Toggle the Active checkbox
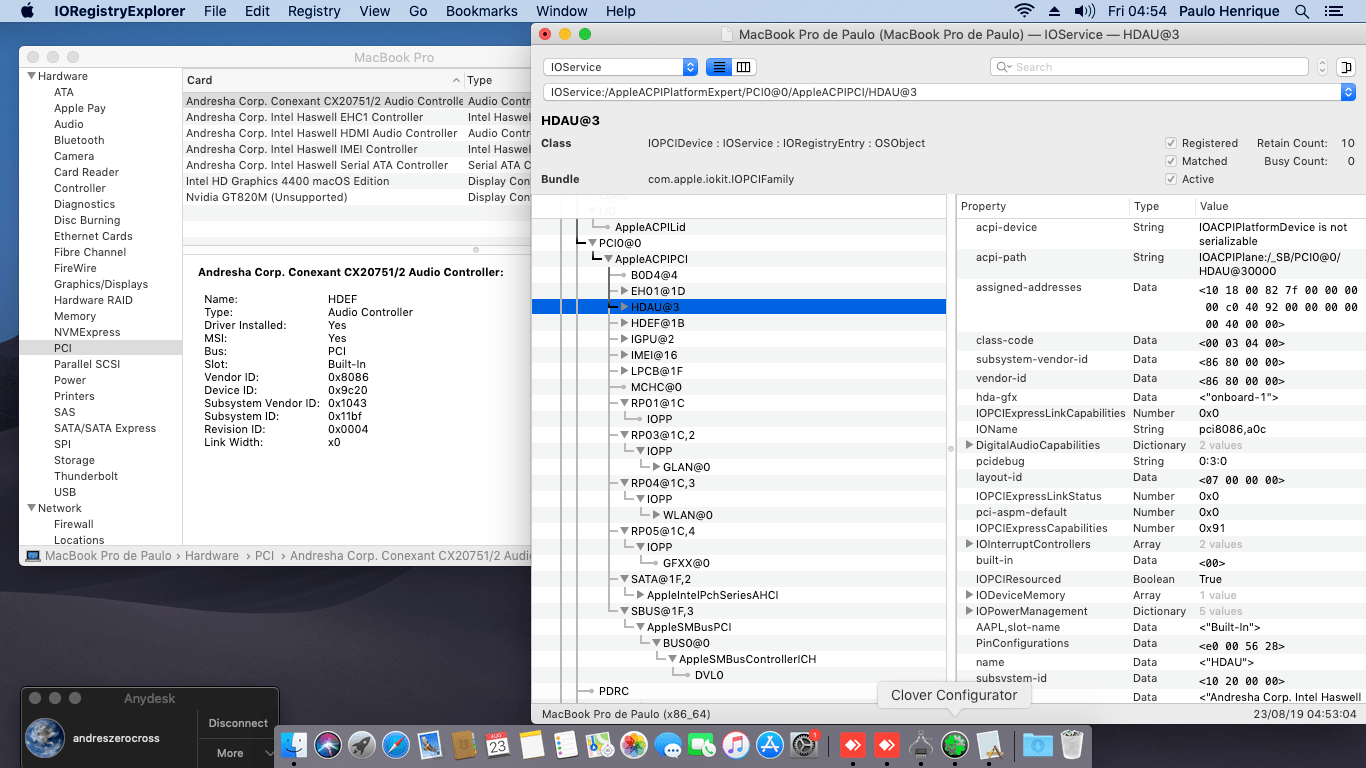The height and width of the screenshot is (768, 1366). 1172,179
